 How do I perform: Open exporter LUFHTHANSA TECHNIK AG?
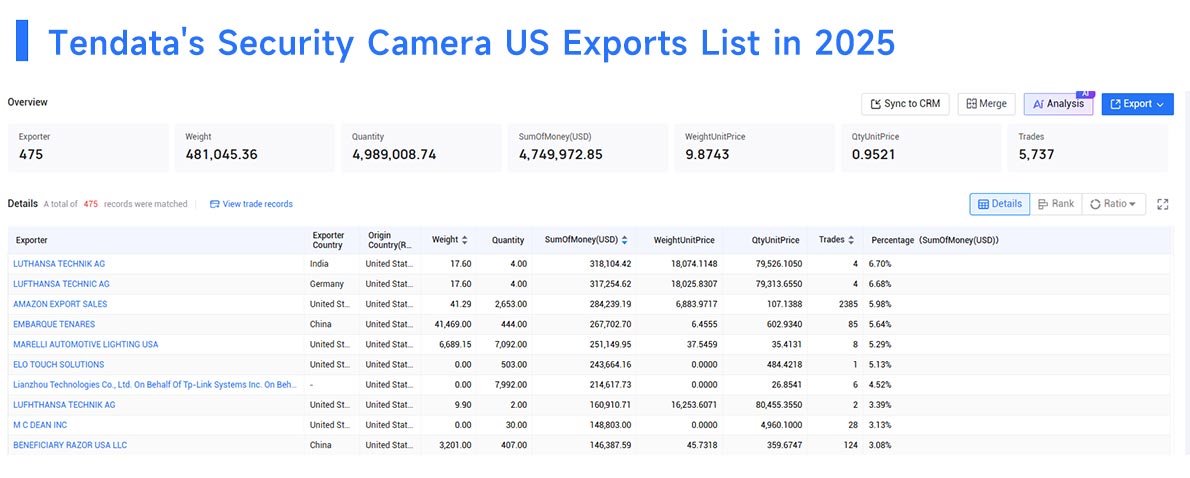[x=65, y=404]
